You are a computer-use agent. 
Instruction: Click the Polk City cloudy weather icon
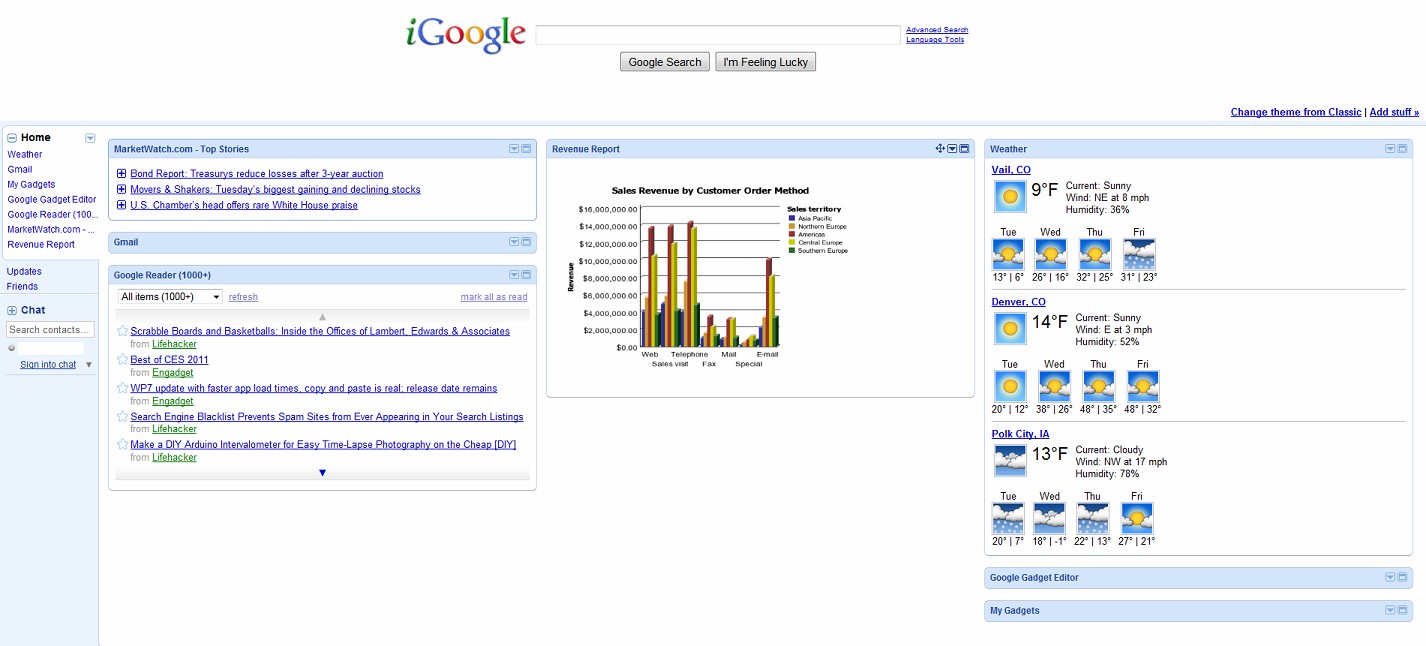click(1010, 460)
